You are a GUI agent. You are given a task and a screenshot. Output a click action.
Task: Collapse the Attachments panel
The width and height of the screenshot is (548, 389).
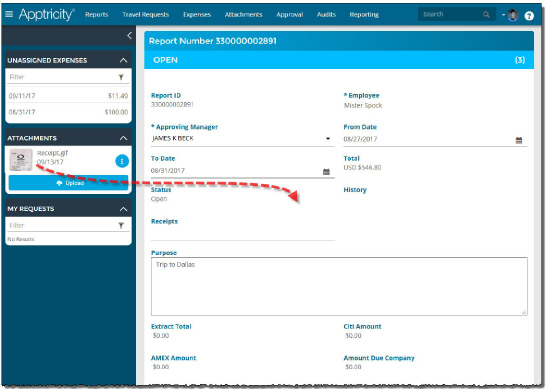123,138
